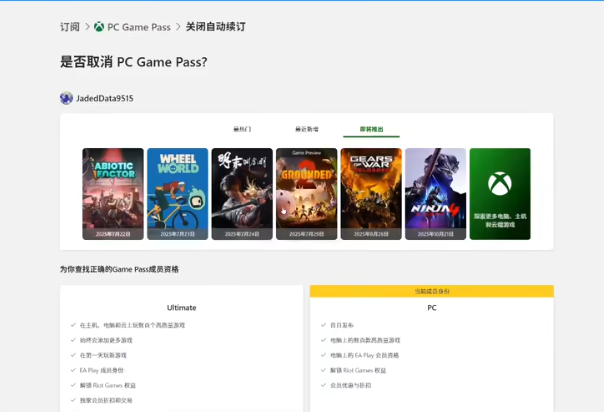Screen dimensions: 604x412
Task: Open the PC Game Pass breadcrumb link
Action: (138, 27)
